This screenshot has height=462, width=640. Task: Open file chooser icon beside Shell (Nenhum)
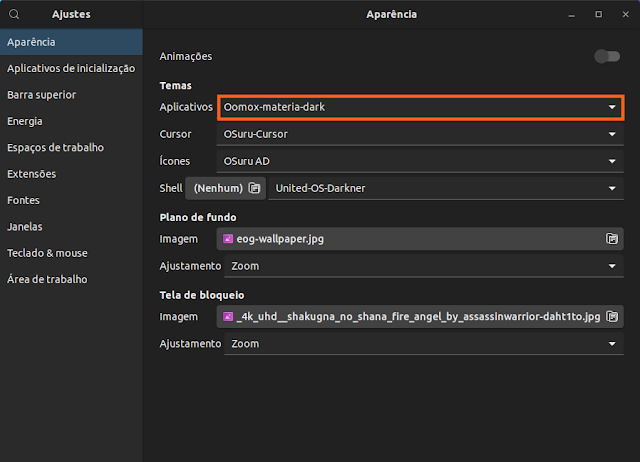[254, 188]
